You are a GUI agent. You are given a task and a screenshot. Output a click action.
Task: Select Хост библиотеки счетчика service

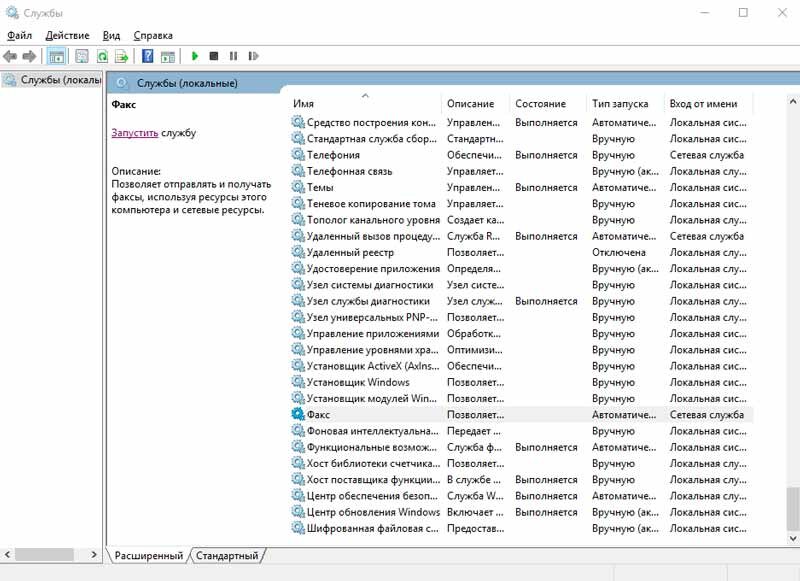click(x=520, y=463)
